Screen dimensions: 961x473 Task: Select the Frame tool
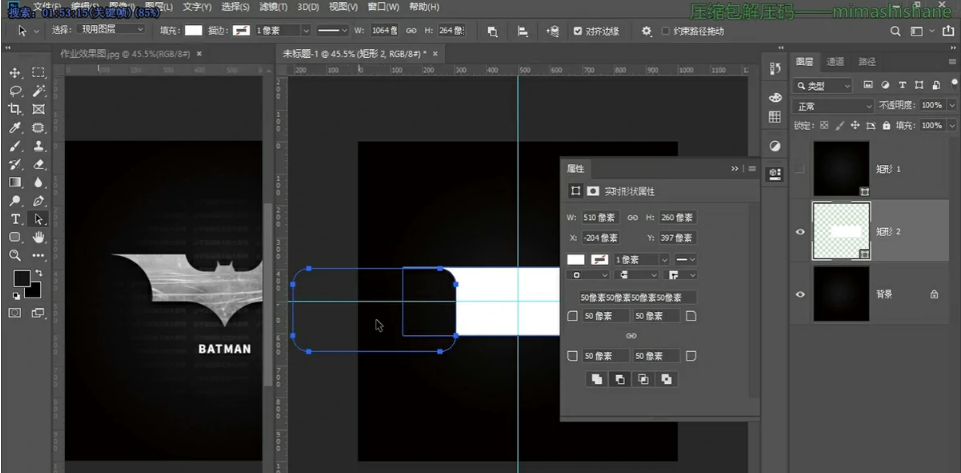tap(39, 110)
